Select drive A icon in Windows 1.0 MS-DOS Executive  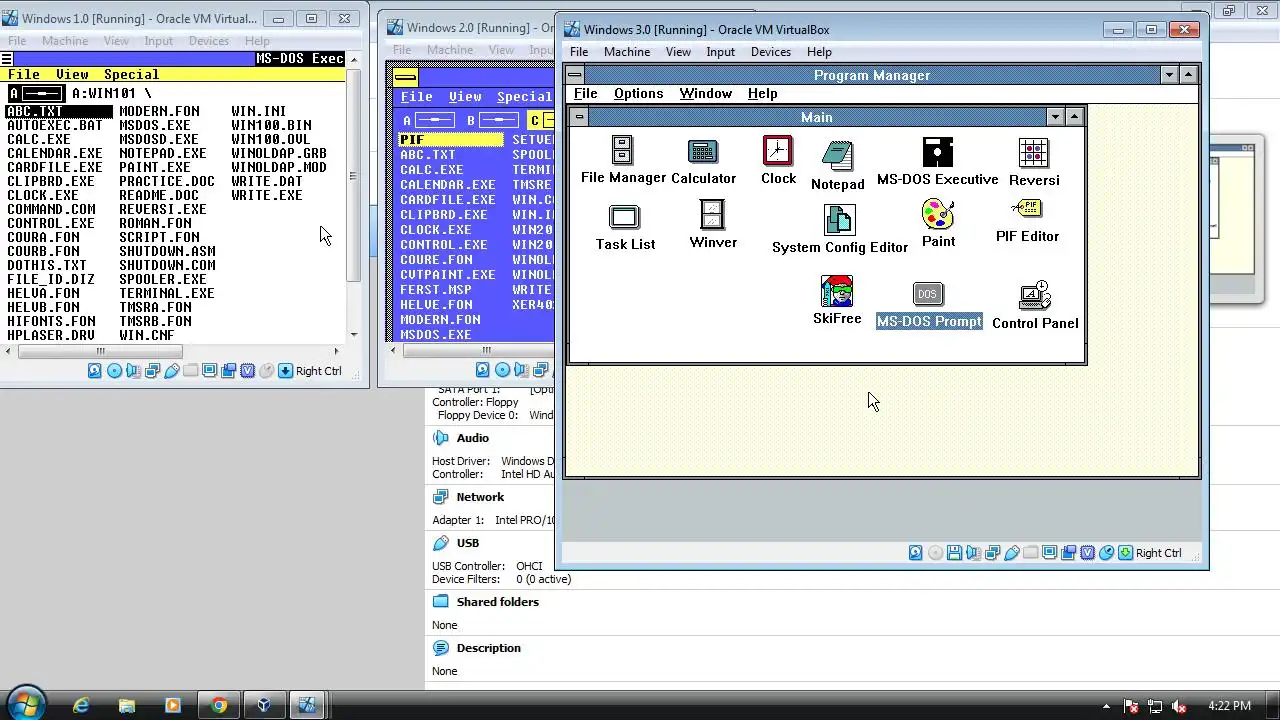pyautogui.click(x=35, y=93)
